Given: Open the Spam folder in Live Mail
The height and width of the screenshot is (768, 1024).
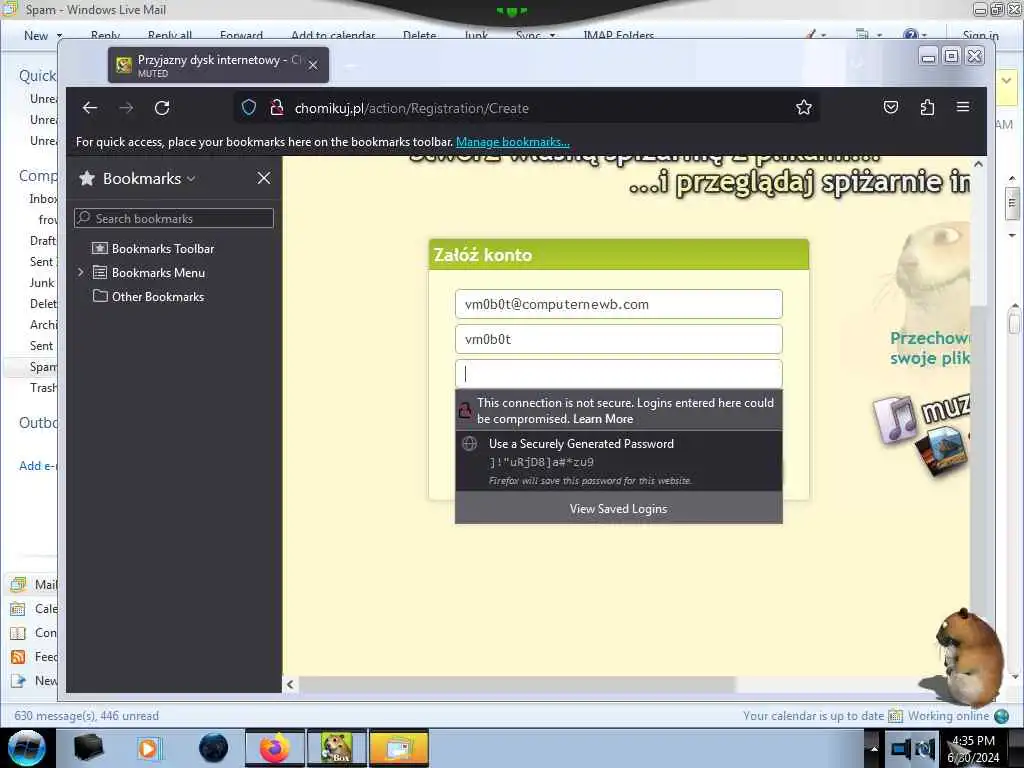Looking at the screenshot, I should pos(43,367).
